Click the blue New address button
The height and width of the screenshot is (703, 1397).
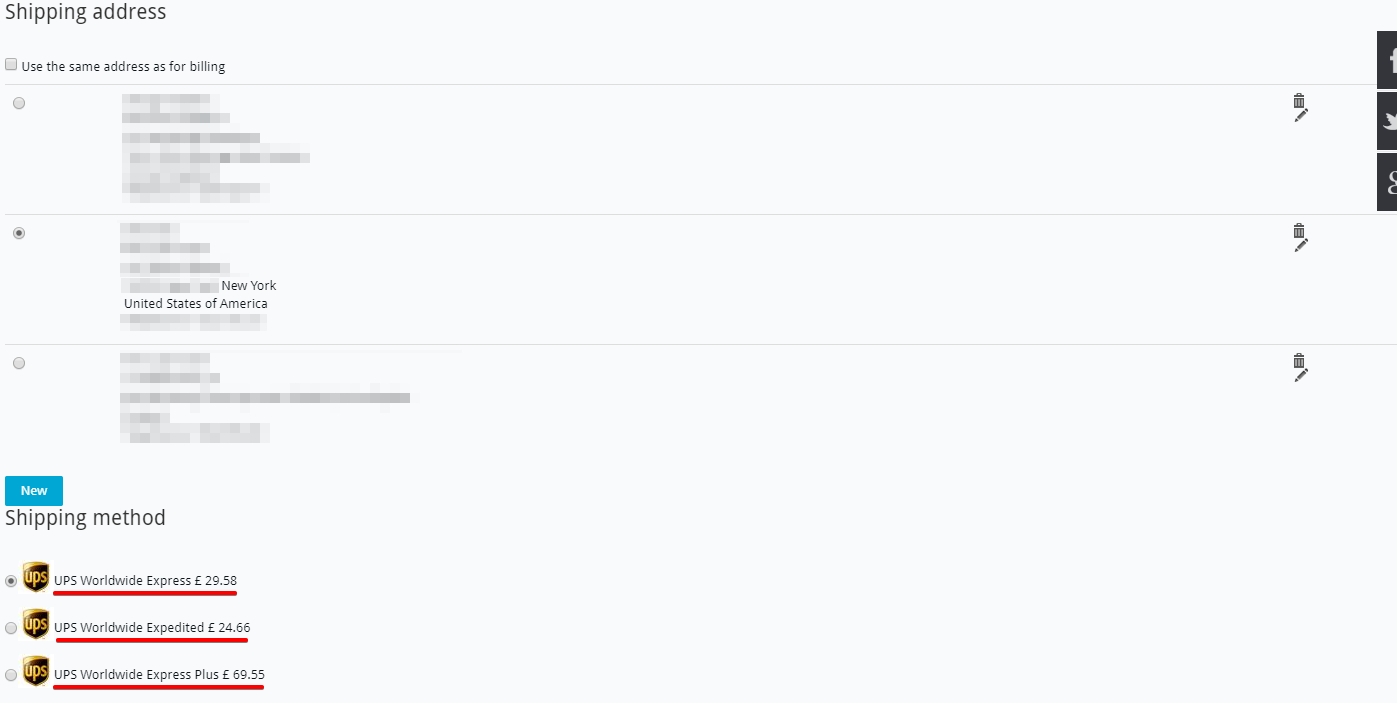(34, 491)
